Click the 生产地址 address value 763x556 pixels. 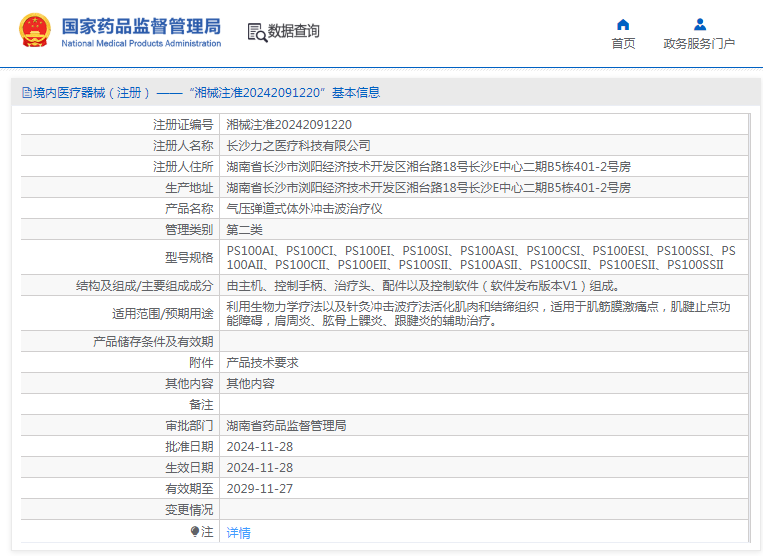point(429,188)
